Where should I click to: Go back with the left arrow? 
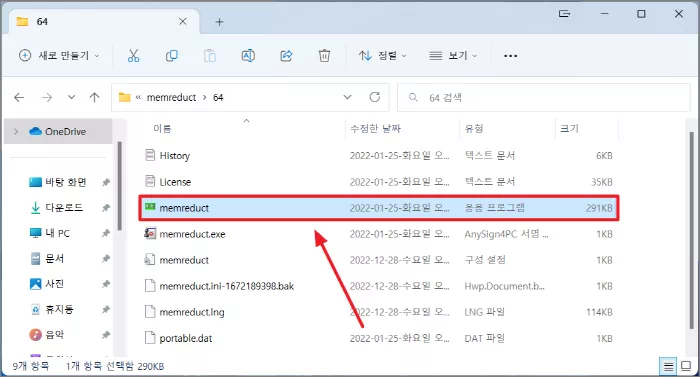click(19, 97)
